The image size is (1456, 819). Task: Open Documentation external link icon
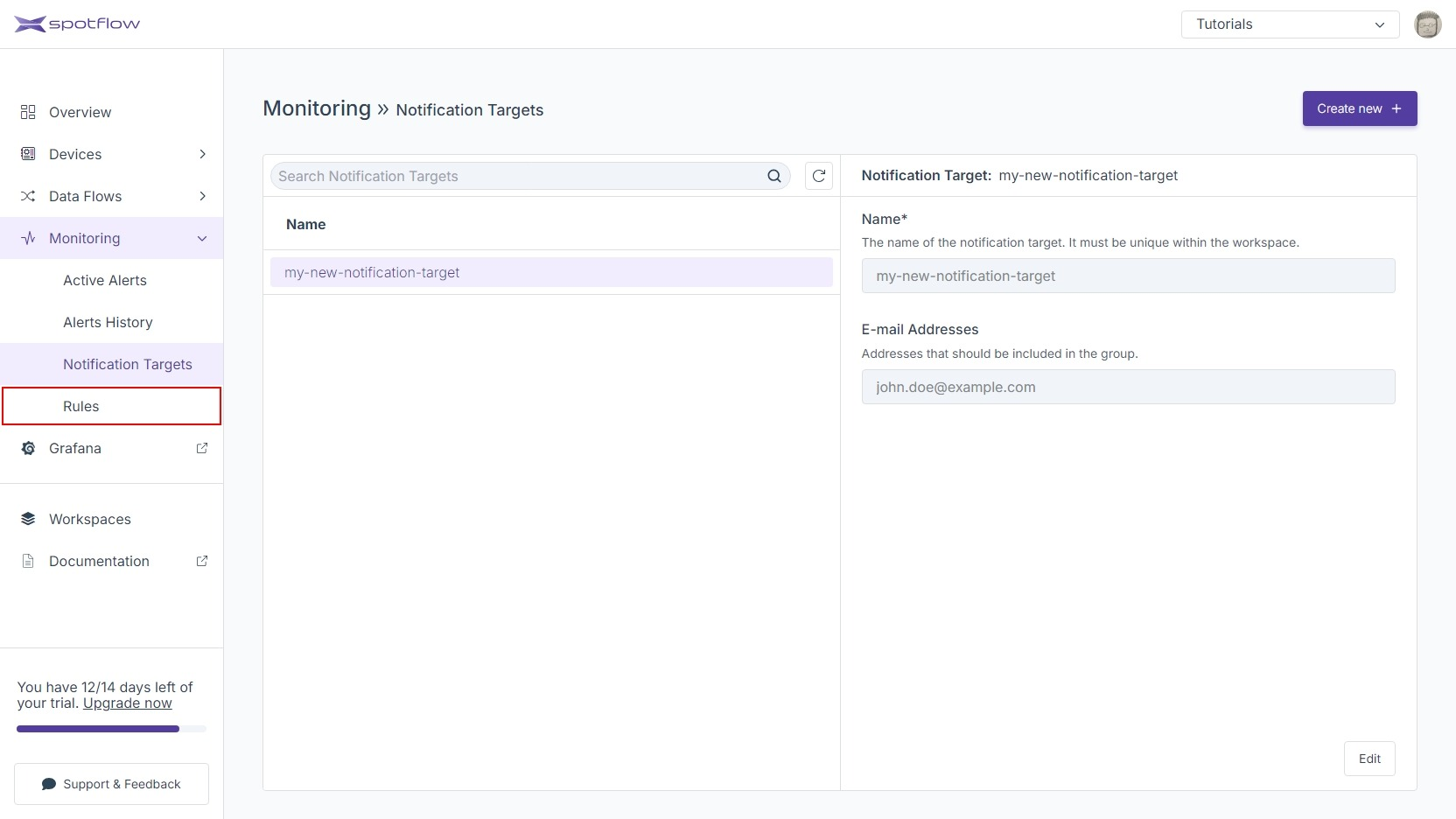(202, 561)
